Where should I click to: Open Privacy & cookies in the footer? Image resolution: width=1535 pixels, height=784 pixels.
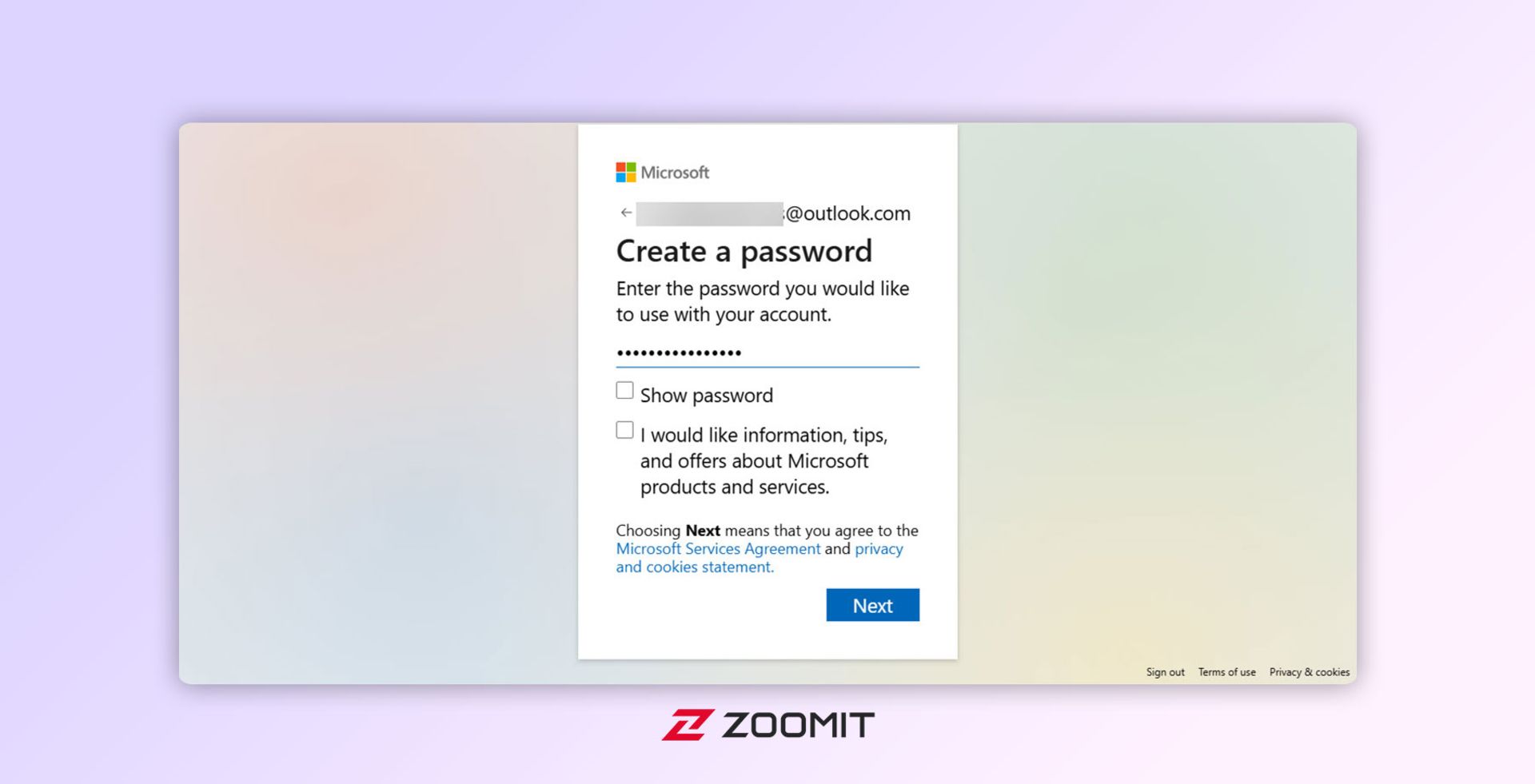click(1309, 672)
